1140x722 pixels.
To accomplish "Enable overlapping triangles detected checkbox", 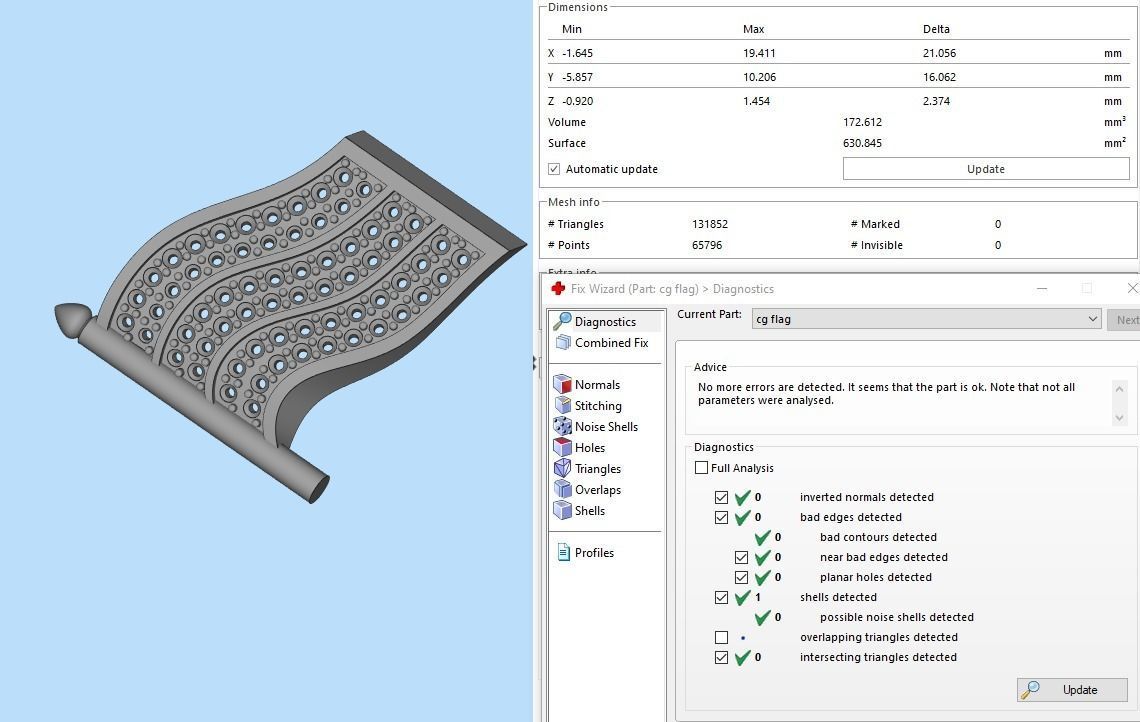I will (x=721, y=638).
